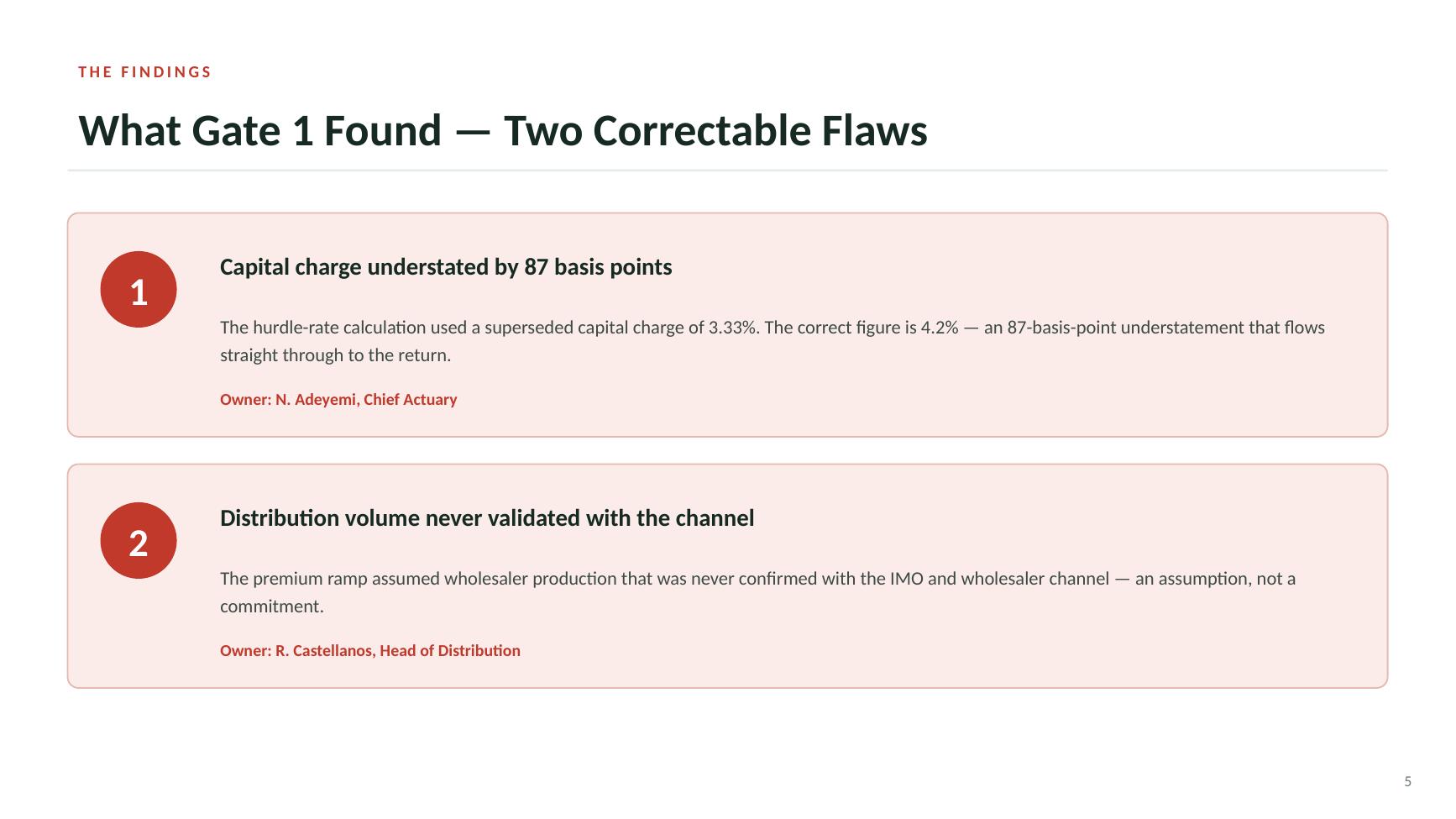
Task: Select heading Capital charge understated by 87 basis points
Action: [446, 267]
